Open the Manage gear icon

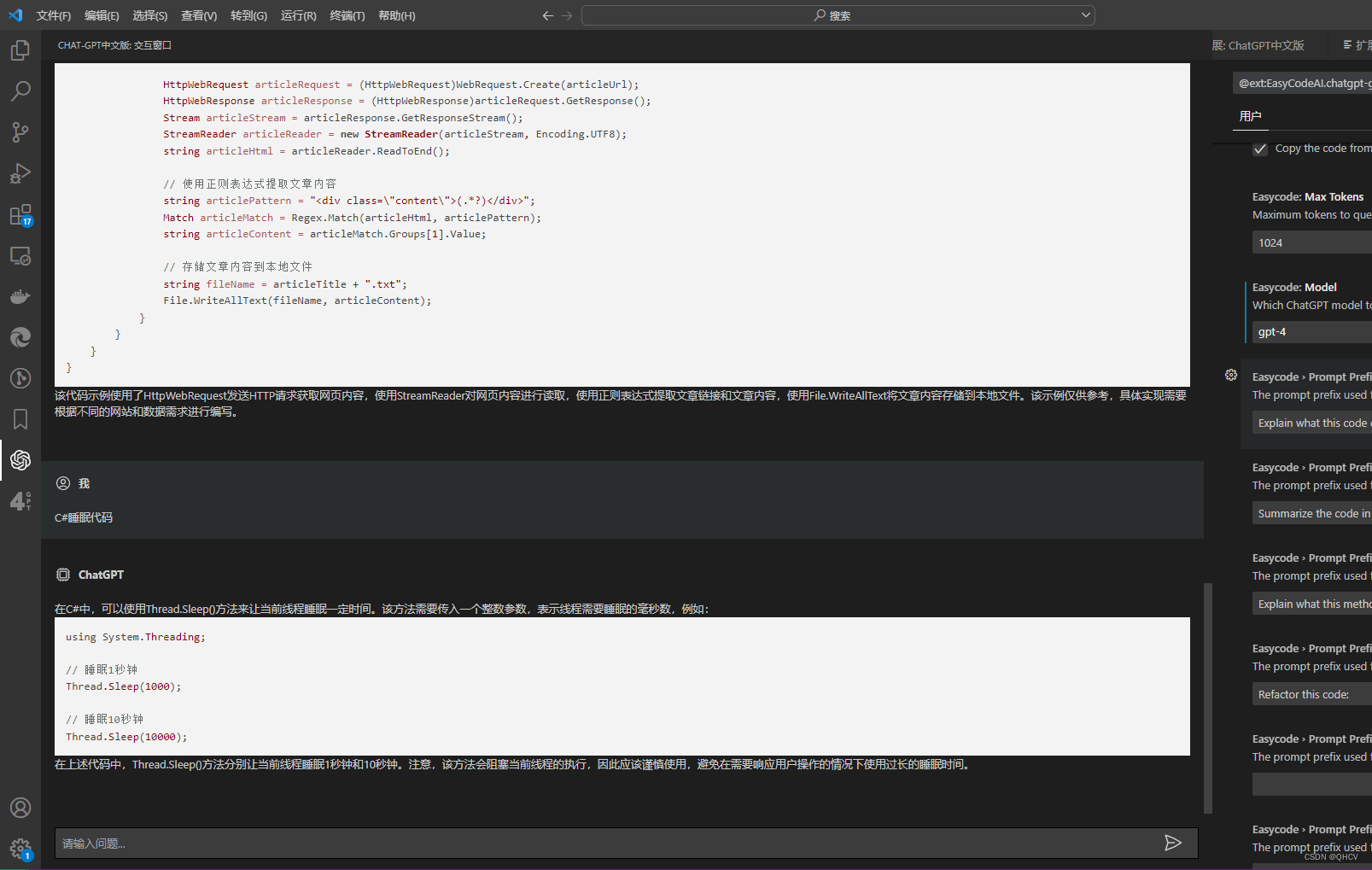20,849
